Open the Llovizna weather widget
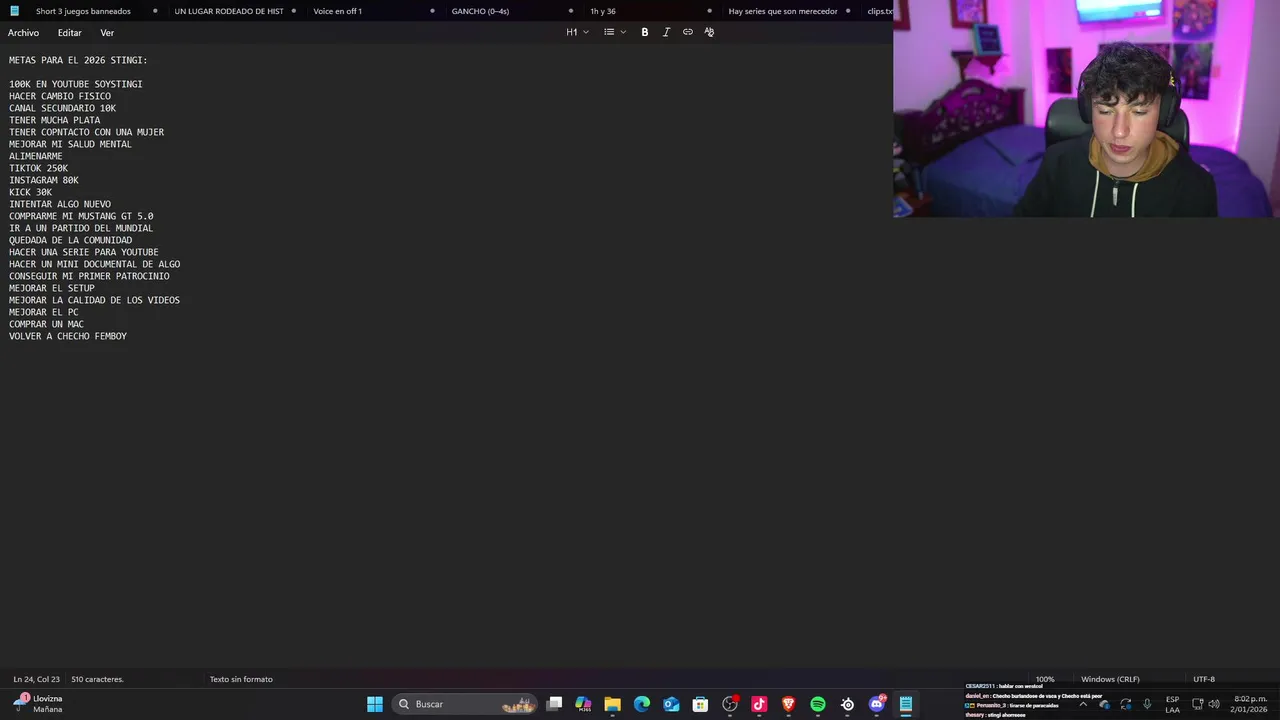 [37, 704]
